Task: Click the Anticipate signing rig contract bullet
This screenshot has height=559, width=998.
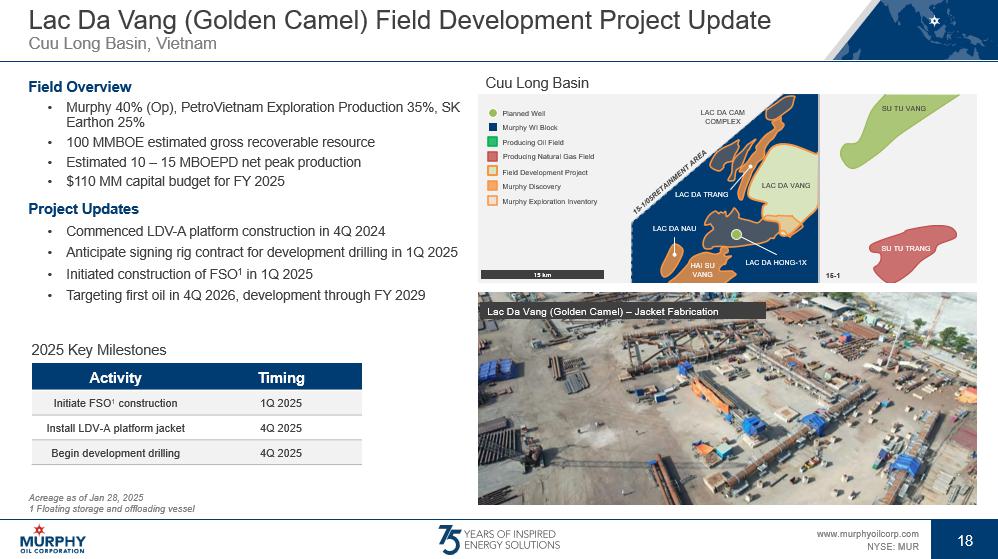Action: click(262, 252)
